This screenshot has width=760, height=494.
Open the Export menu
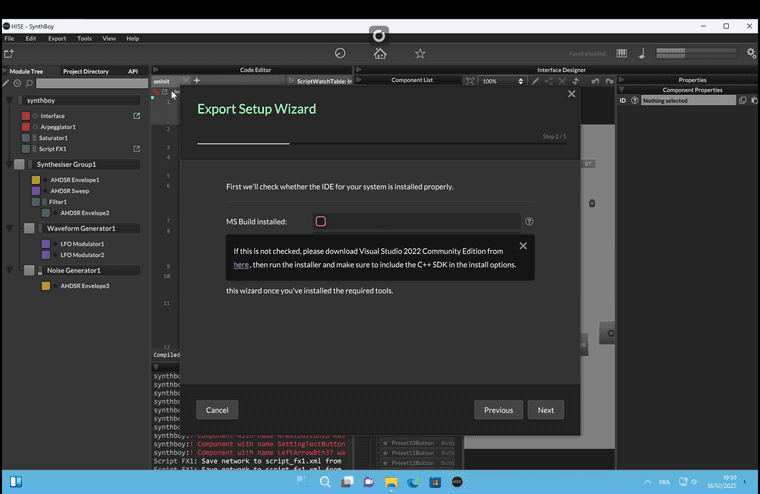click(57, 38)
